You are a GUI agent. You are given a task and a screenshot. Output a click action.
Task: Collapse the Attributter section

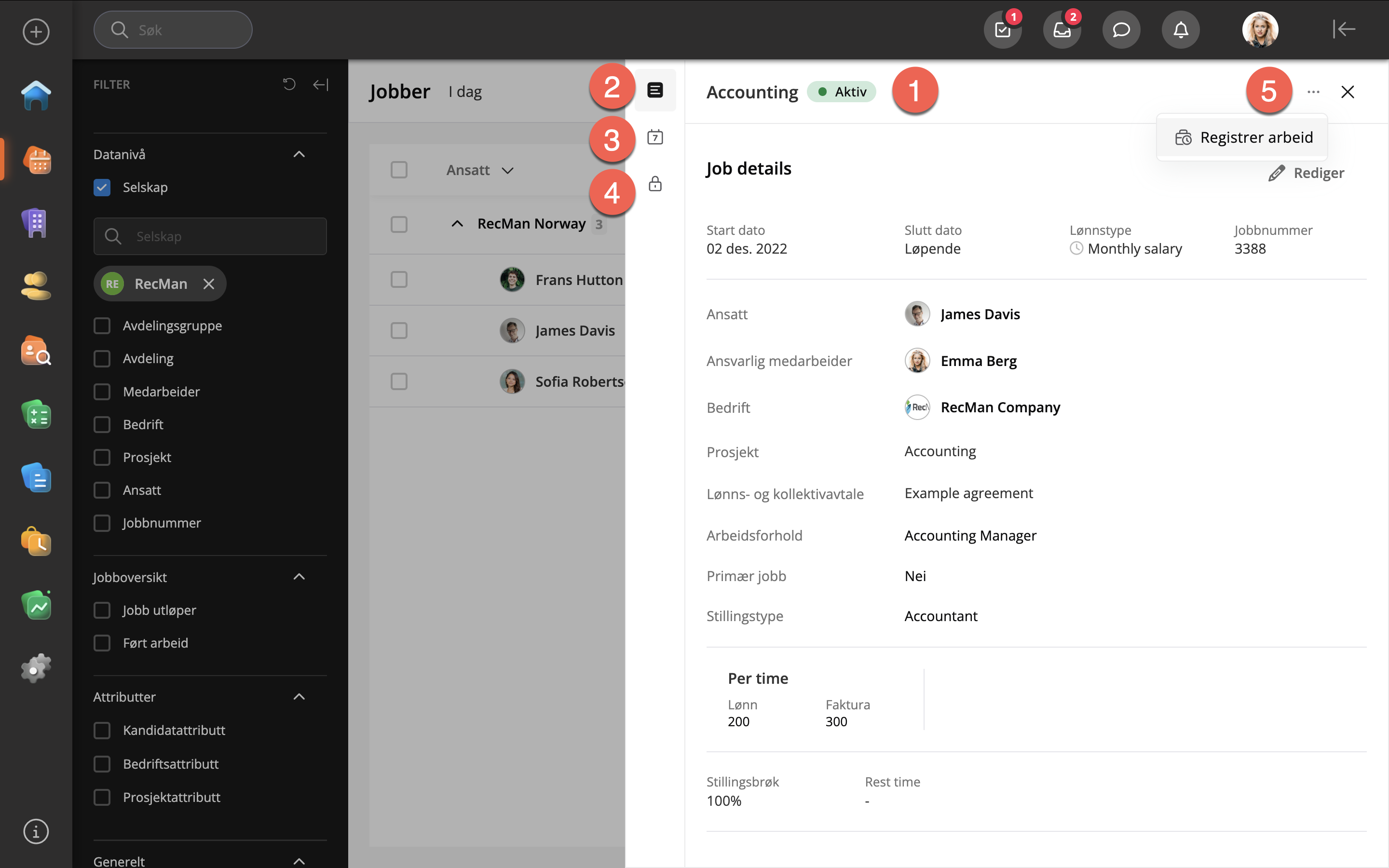click(299, 696)
